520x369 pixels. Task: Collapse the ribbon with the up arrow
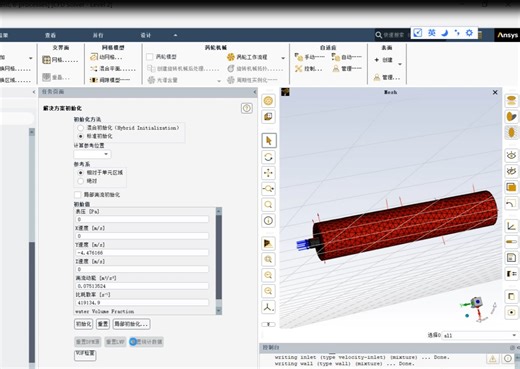[x=175, y=35]
